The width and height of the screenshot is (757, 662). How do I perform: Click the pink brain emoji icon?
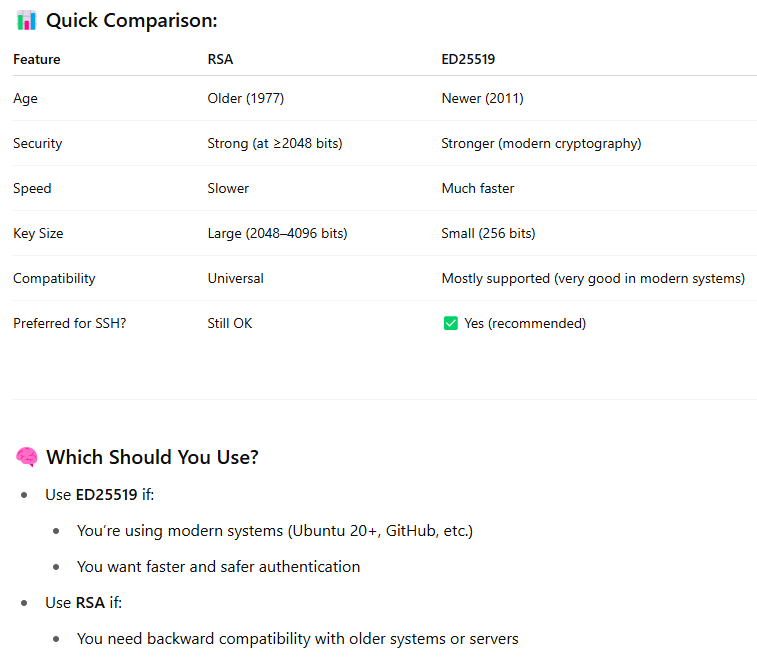click(27, 457)
